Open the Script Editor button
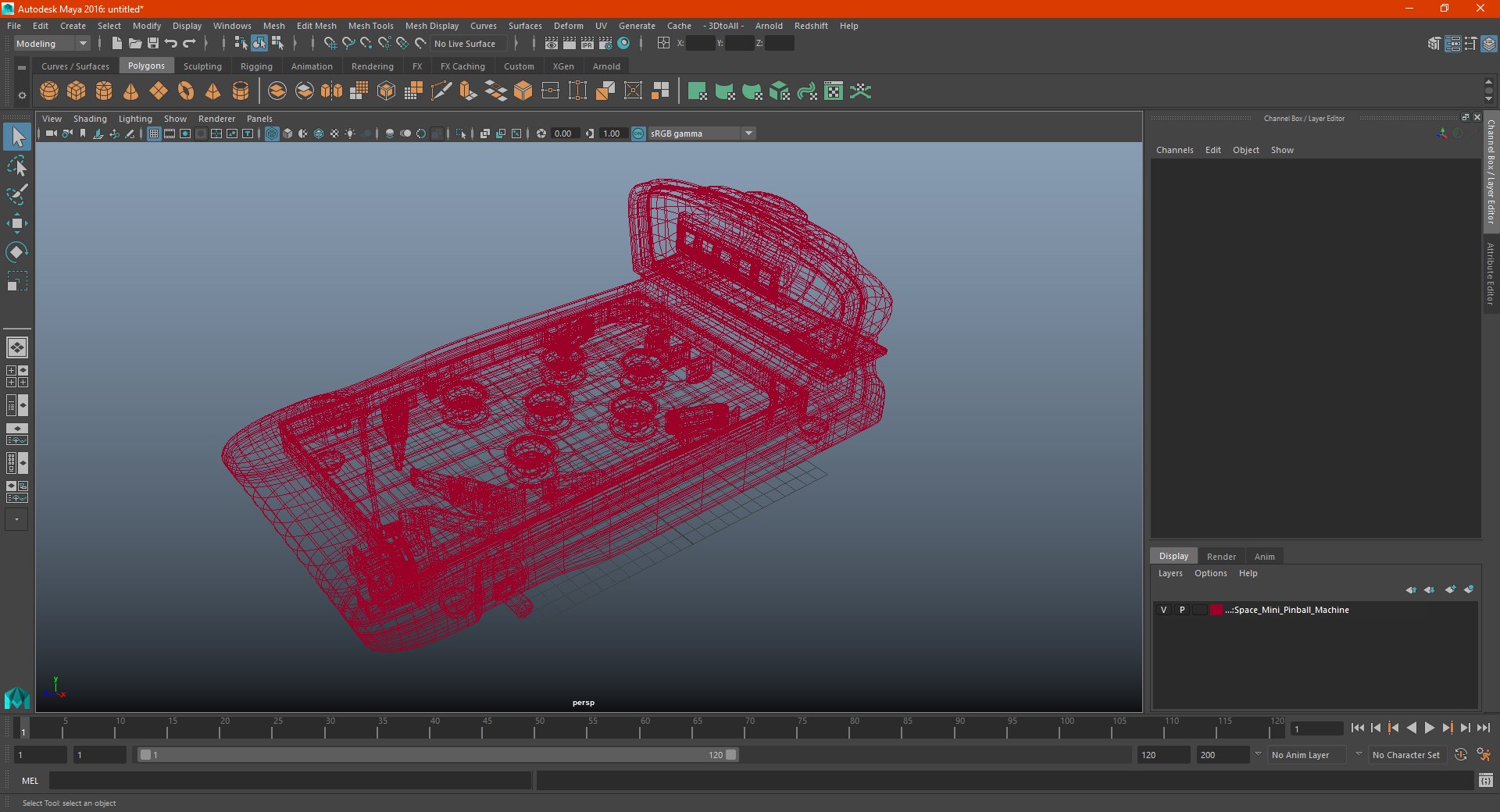 tap(1485, 780)
